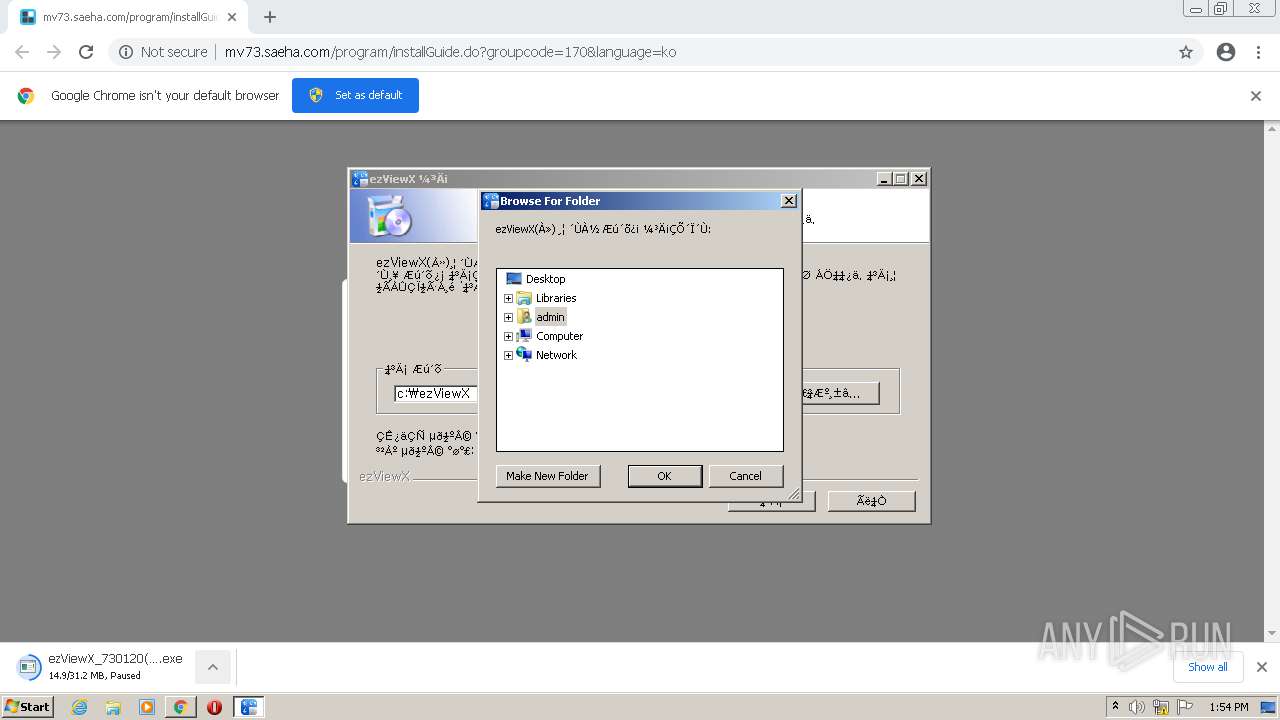This screenshot has width=1280, height=720.
Task: Close the mv73.saeha.com tab
Action: click(232, 17)
